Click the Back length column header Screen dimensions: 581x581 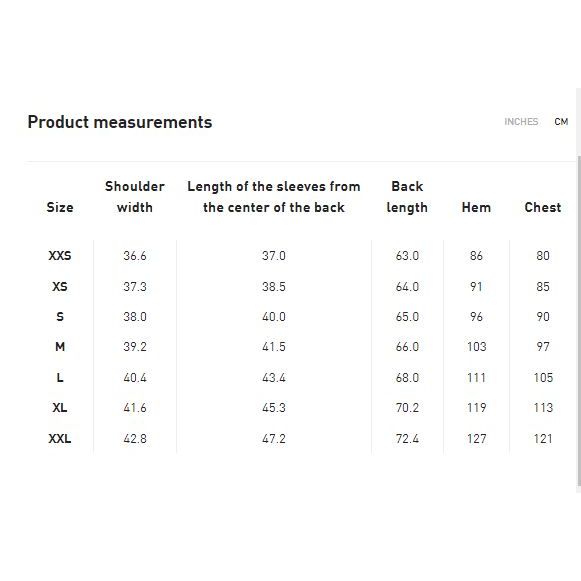click(x=407, y=197)
